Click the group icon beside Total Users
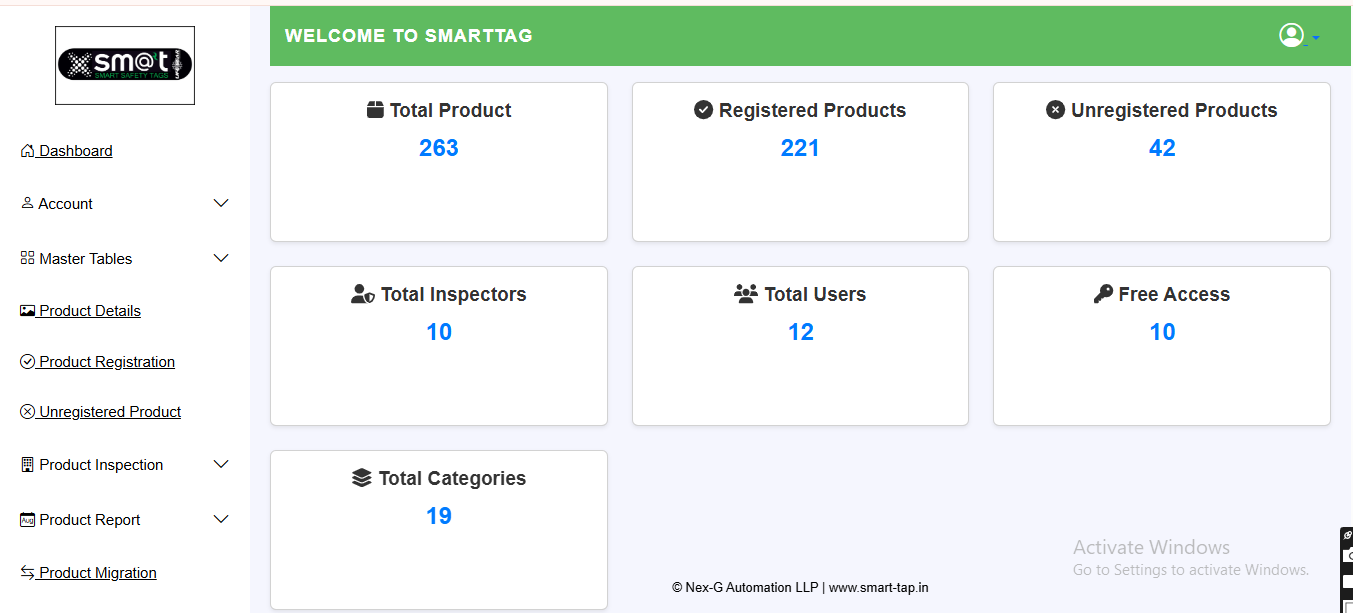This screenshot has height=613, width=1353. pos(746,294)
